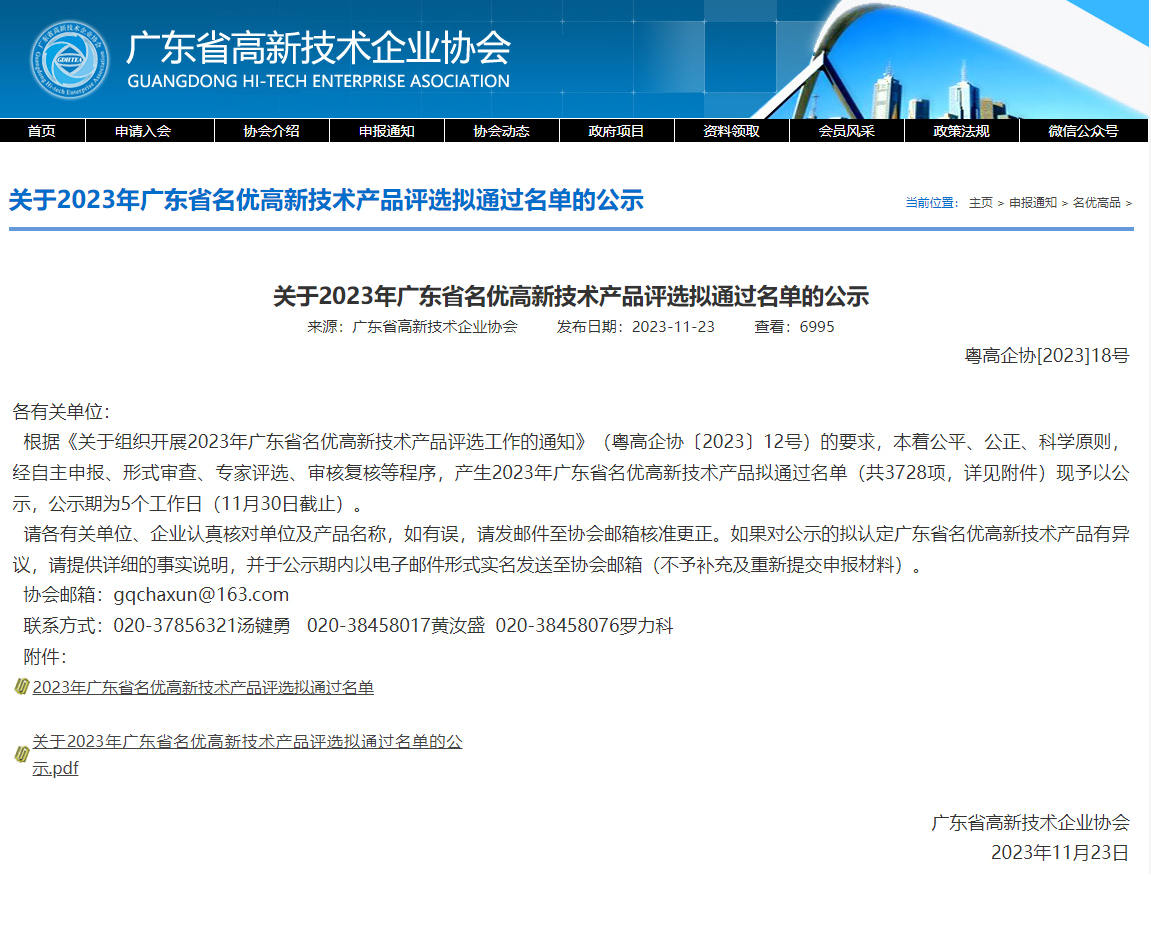Click phone number 020-38458076罗力科
The height and width of the screenshot is (939, 1151).
click(584, 626)
